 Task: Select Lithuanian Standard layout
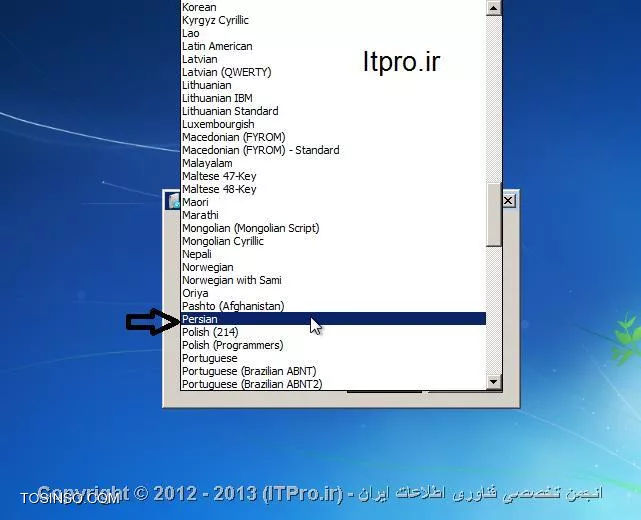pyautogui.click(x=333, y=111)
